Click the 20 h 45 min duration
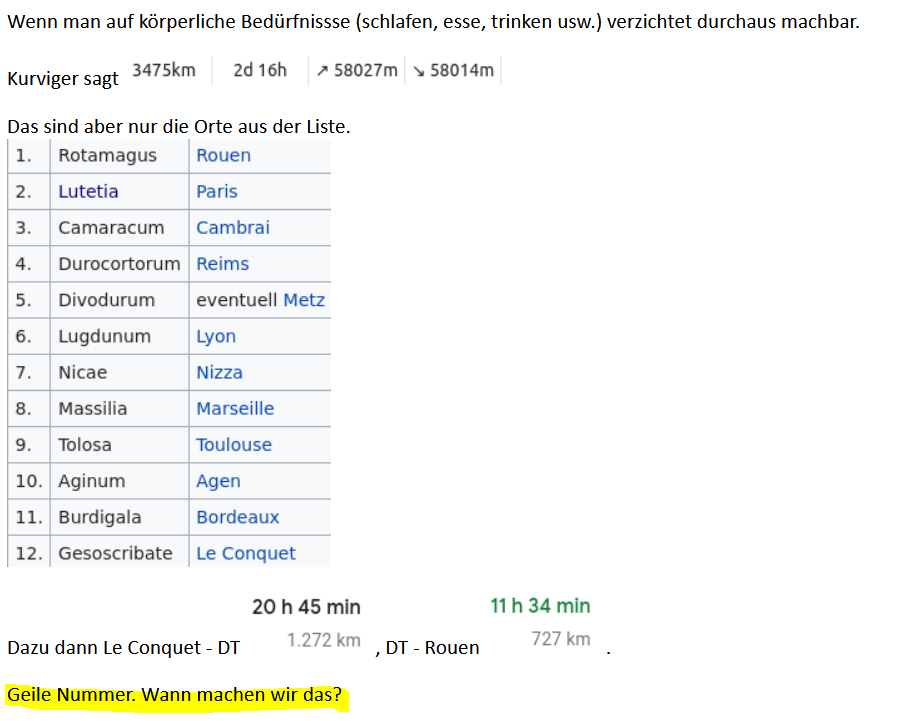Image resolution: width=907 pixels, height=721 pixels. click(306, 607)
